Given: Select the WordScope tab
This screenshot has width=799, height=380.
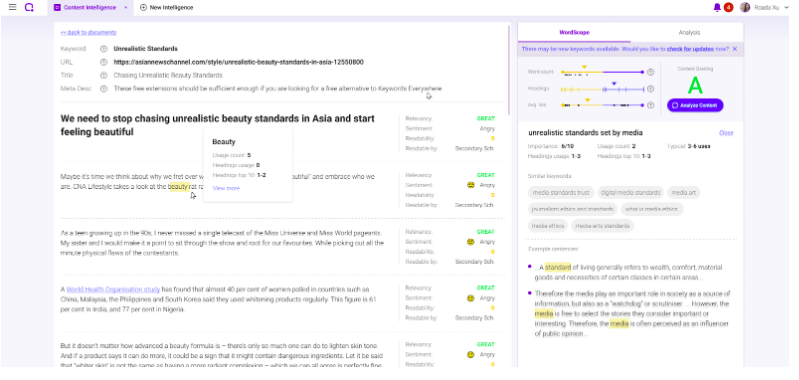Looking at the screenshot, I should click(x=574, y=33).
